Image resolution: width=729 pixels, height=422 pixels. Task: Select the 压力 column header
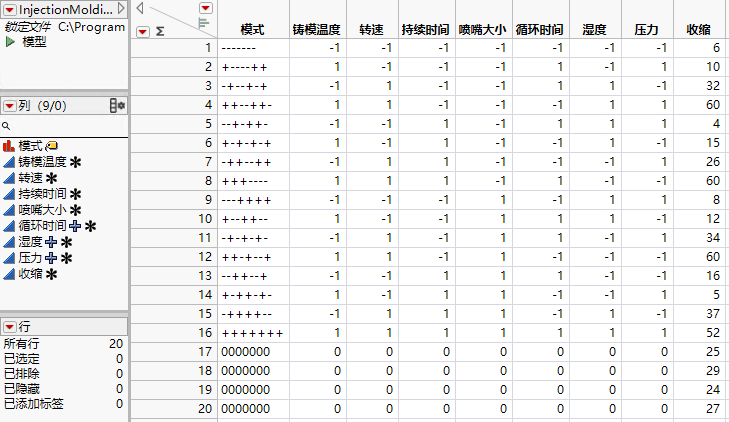pos(647,30)
